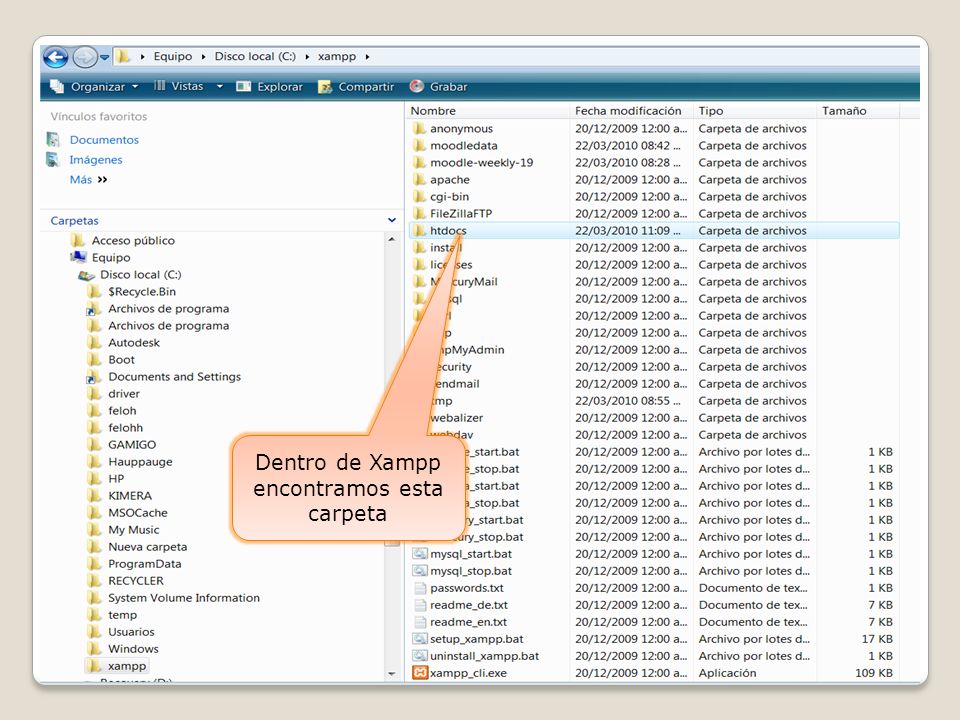Select ProgramData folder in tree
The width and height of the screenshot is (960, 720).
(144, 564)
